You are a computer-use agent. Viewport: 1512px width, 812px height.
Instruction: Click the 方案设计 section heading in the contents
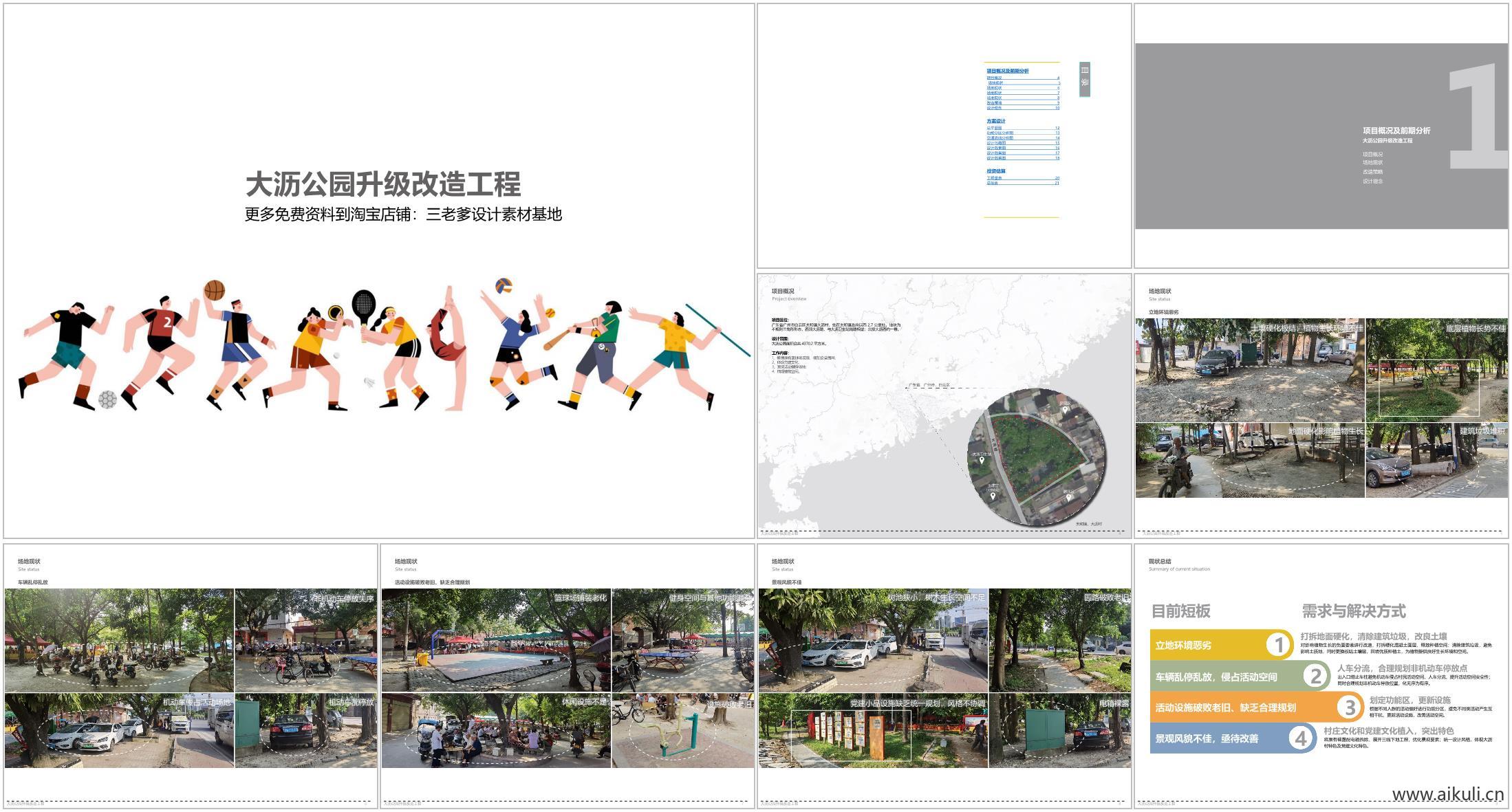[996, 120]
